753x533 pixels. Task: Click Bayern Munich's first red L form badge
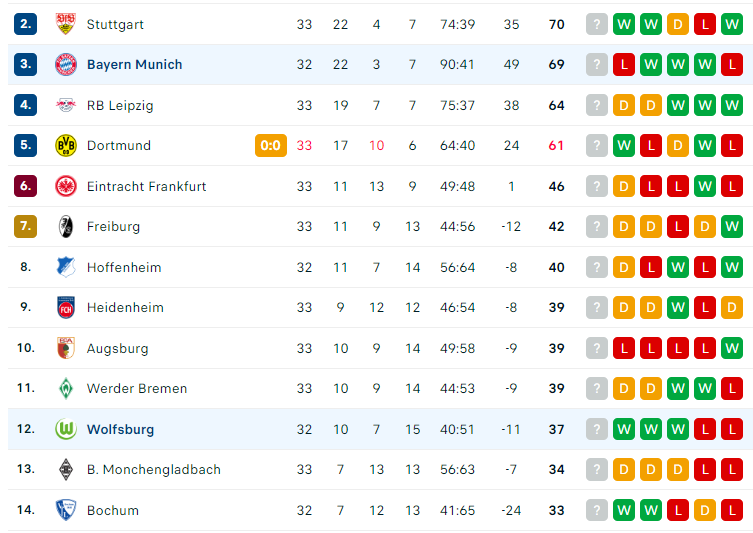coord(624,64)
